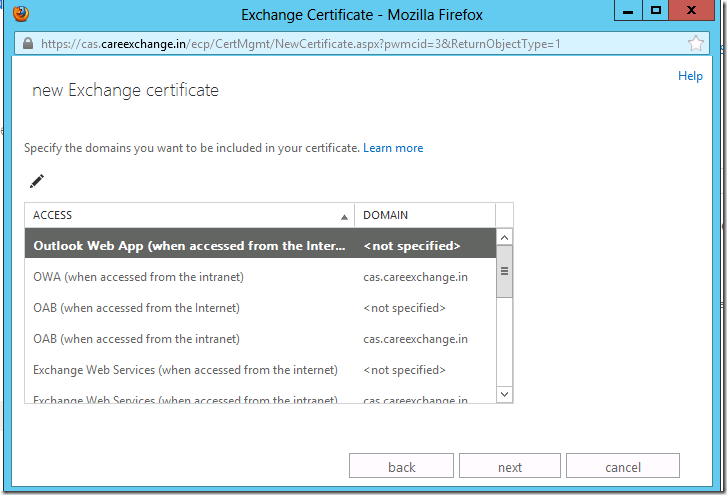Click the 'new Exchange certificate' heading

[x=125, y=90]
